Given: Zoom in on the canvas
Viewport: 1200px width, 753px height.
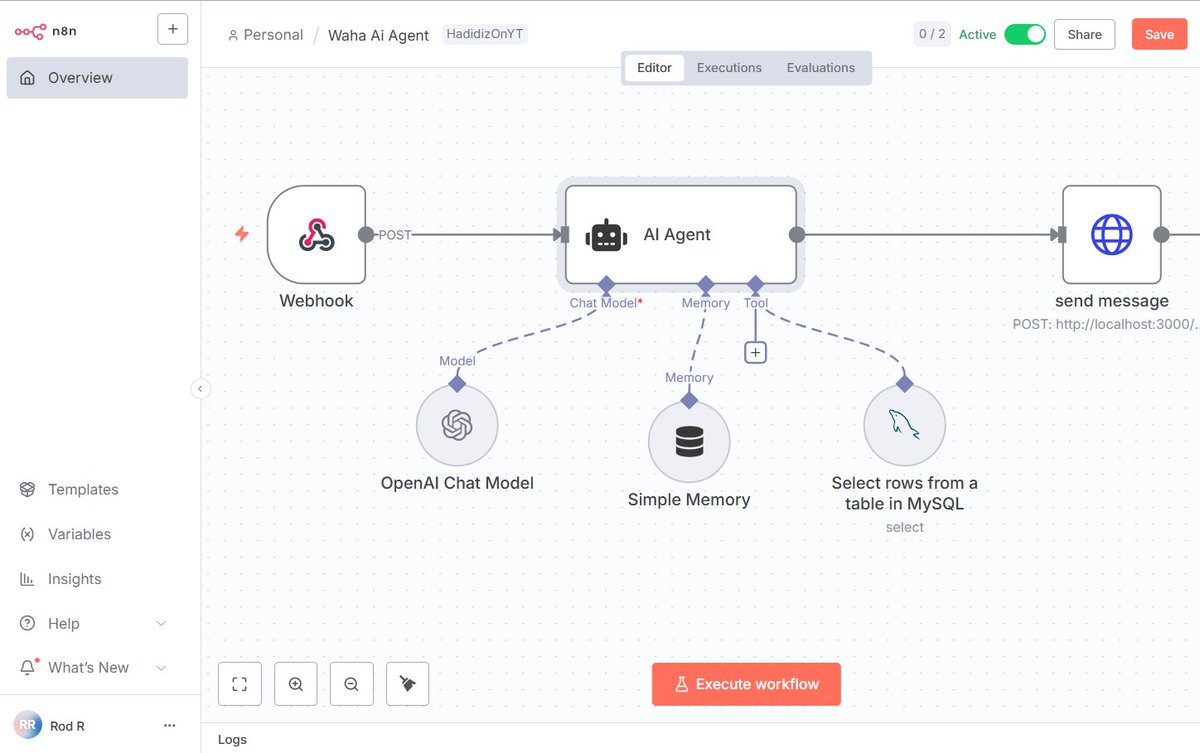Looking at the screenshot, I should pyautogui.click(x=295, y=684).
